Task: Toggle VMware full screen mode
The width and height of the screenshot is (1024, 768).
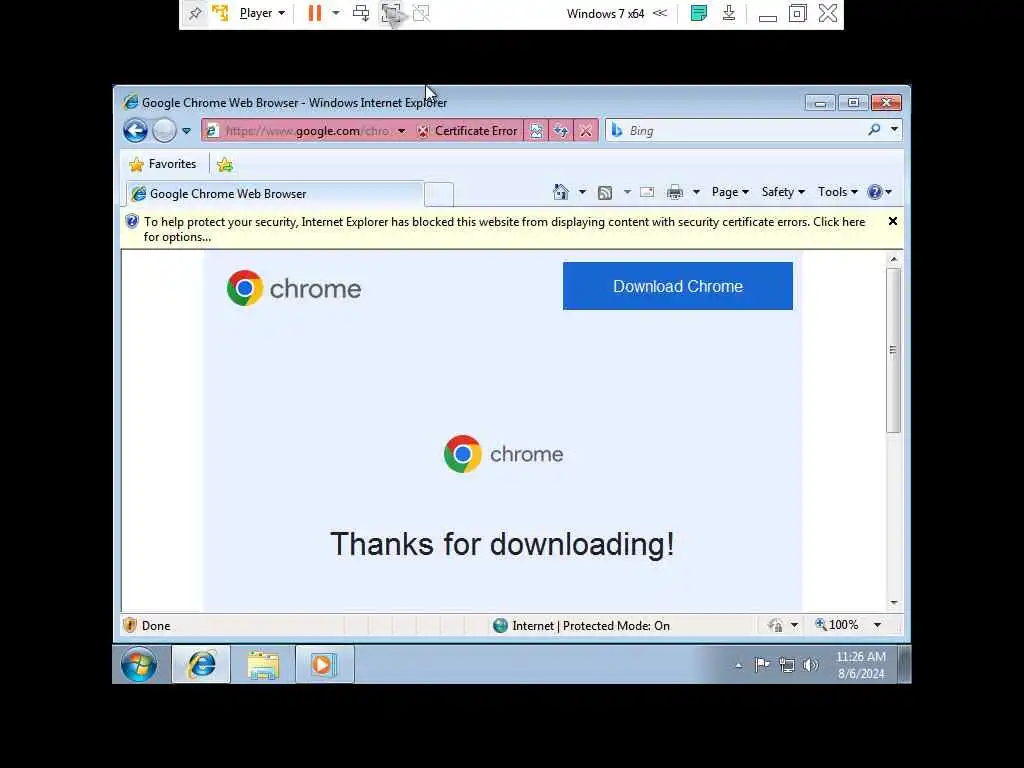Action: (x=391, y=13)
